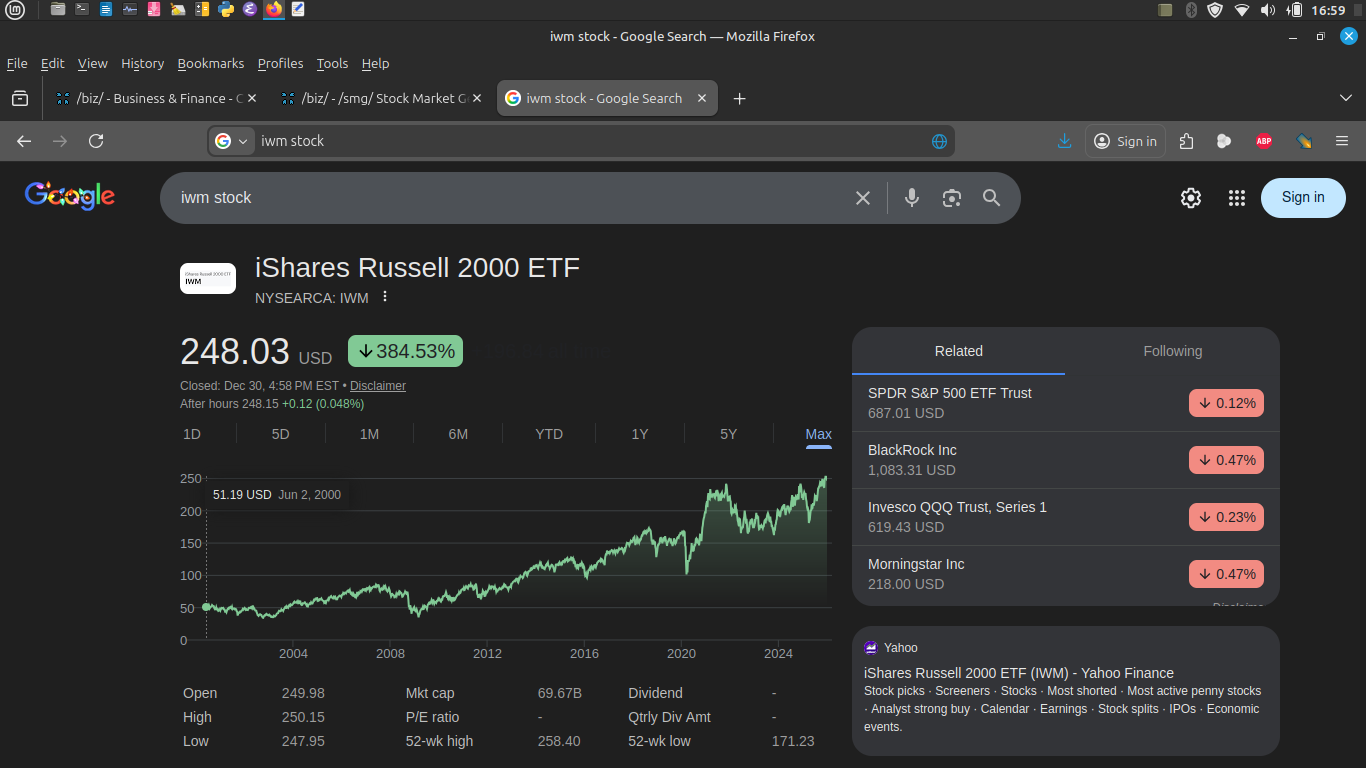
Task: Open the Help menu
Action: 375,63
